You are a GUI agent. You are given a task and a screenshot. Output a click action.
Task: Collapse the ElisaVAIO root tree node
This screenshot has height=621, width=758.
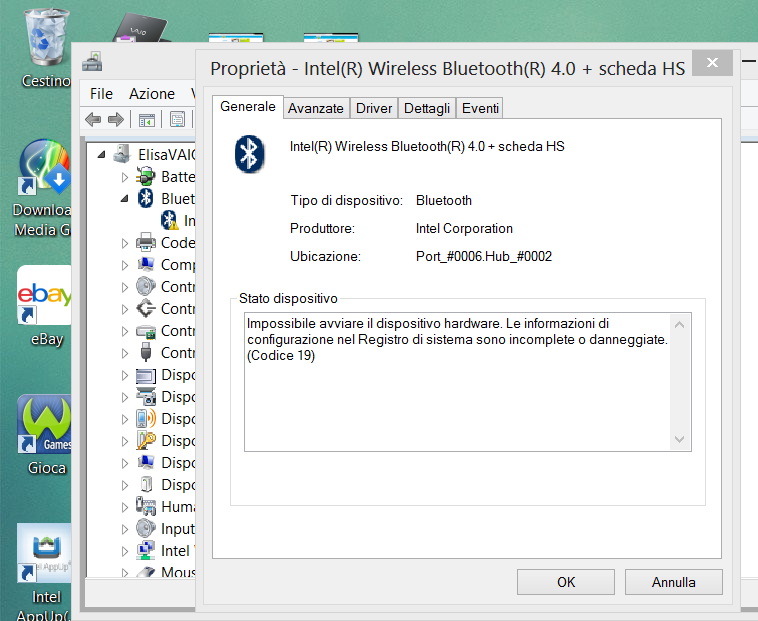coord(101,155)
